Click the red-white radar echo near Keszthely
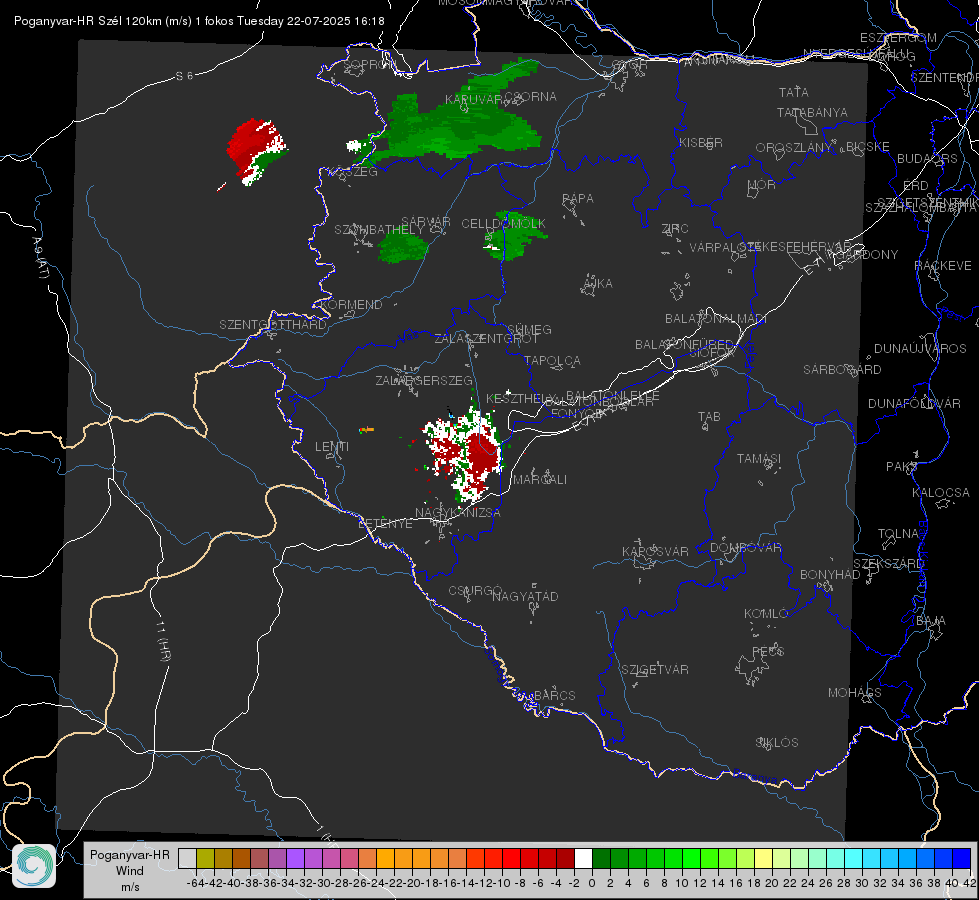The width and height of the screenshot is (979, 900). pos(465,453)
